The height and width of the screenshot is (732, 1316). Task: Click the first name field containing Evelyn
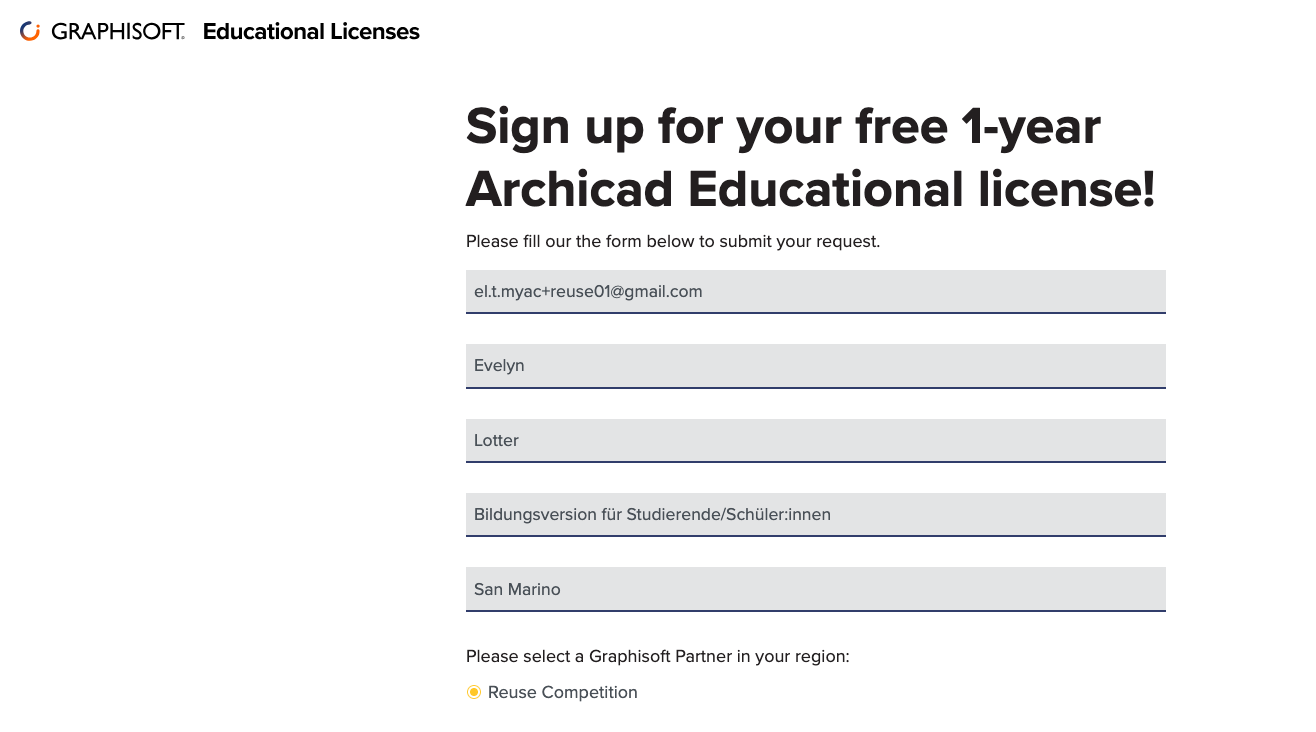tap(815, 366)
